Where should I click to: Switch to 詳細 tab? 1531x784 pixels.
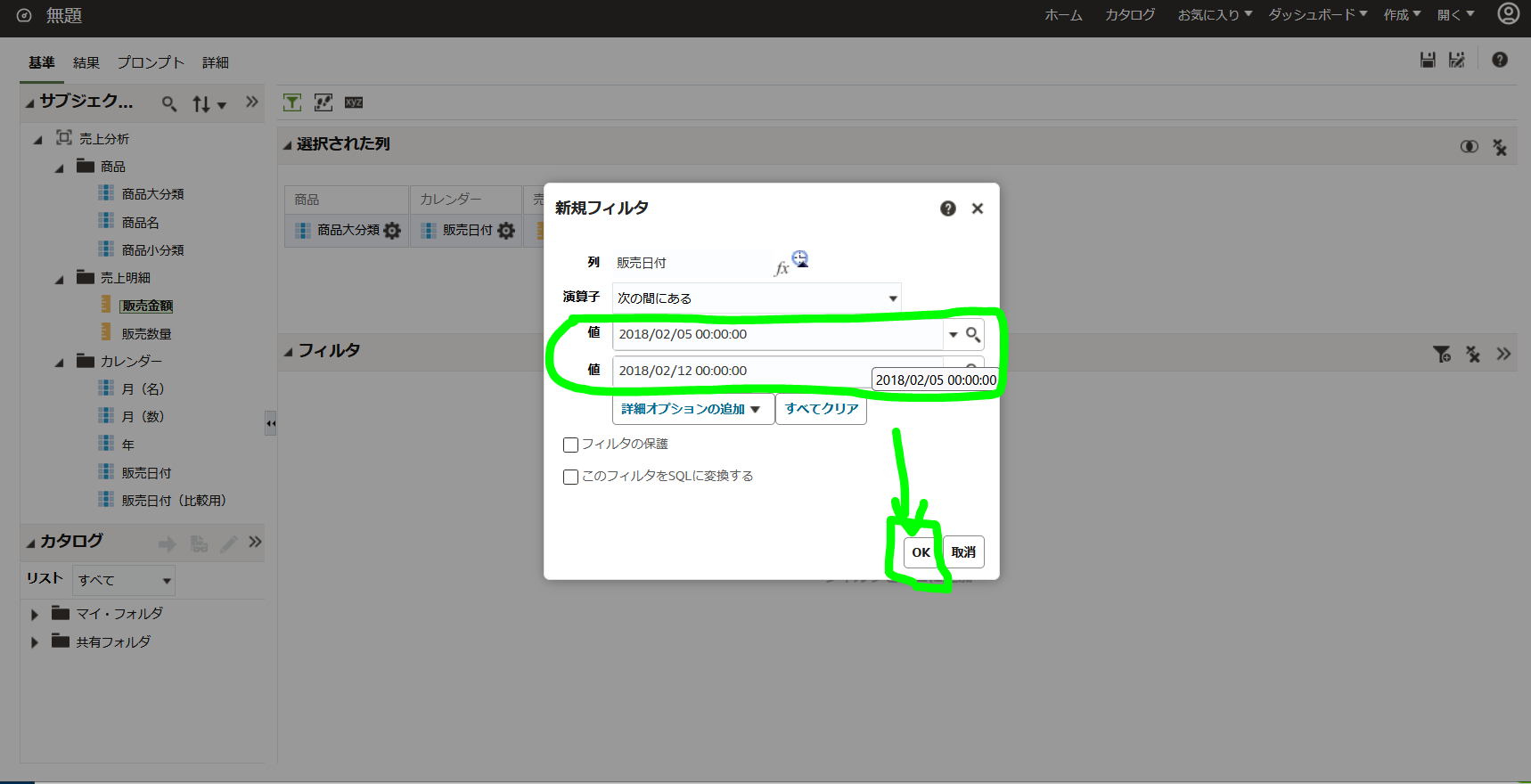216,62
